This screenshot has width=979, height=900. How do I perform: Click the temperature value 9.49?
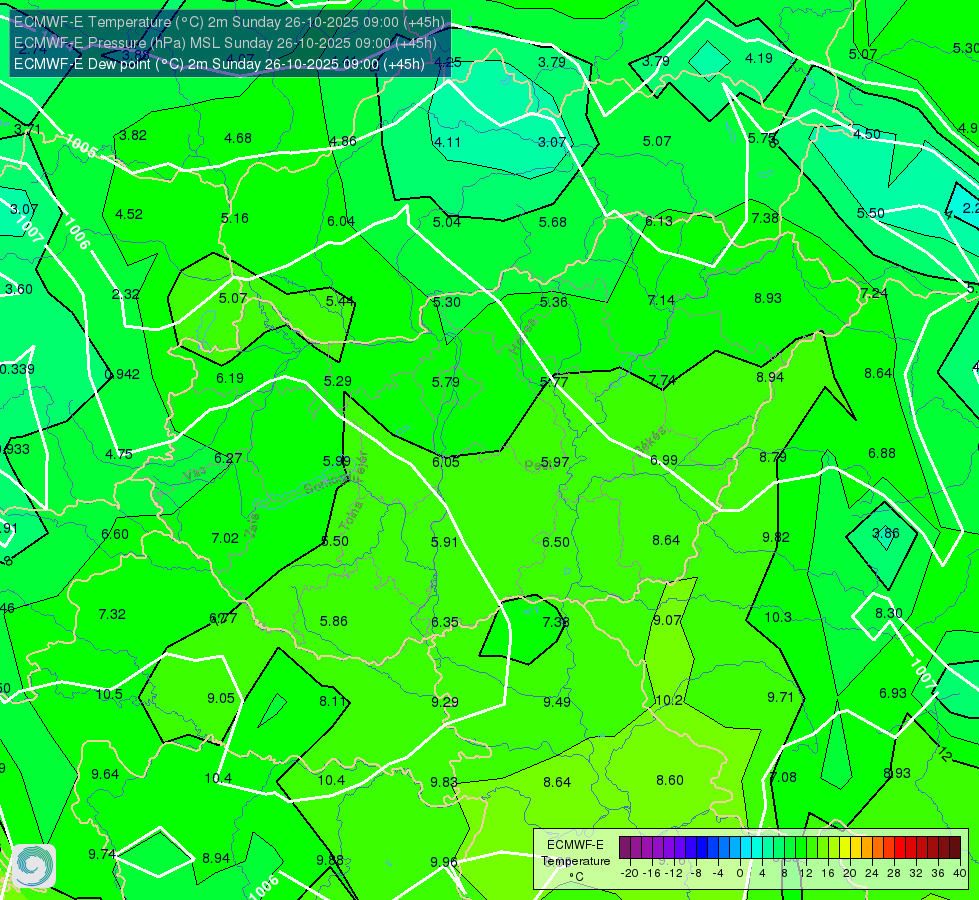[x=556, y=703]
